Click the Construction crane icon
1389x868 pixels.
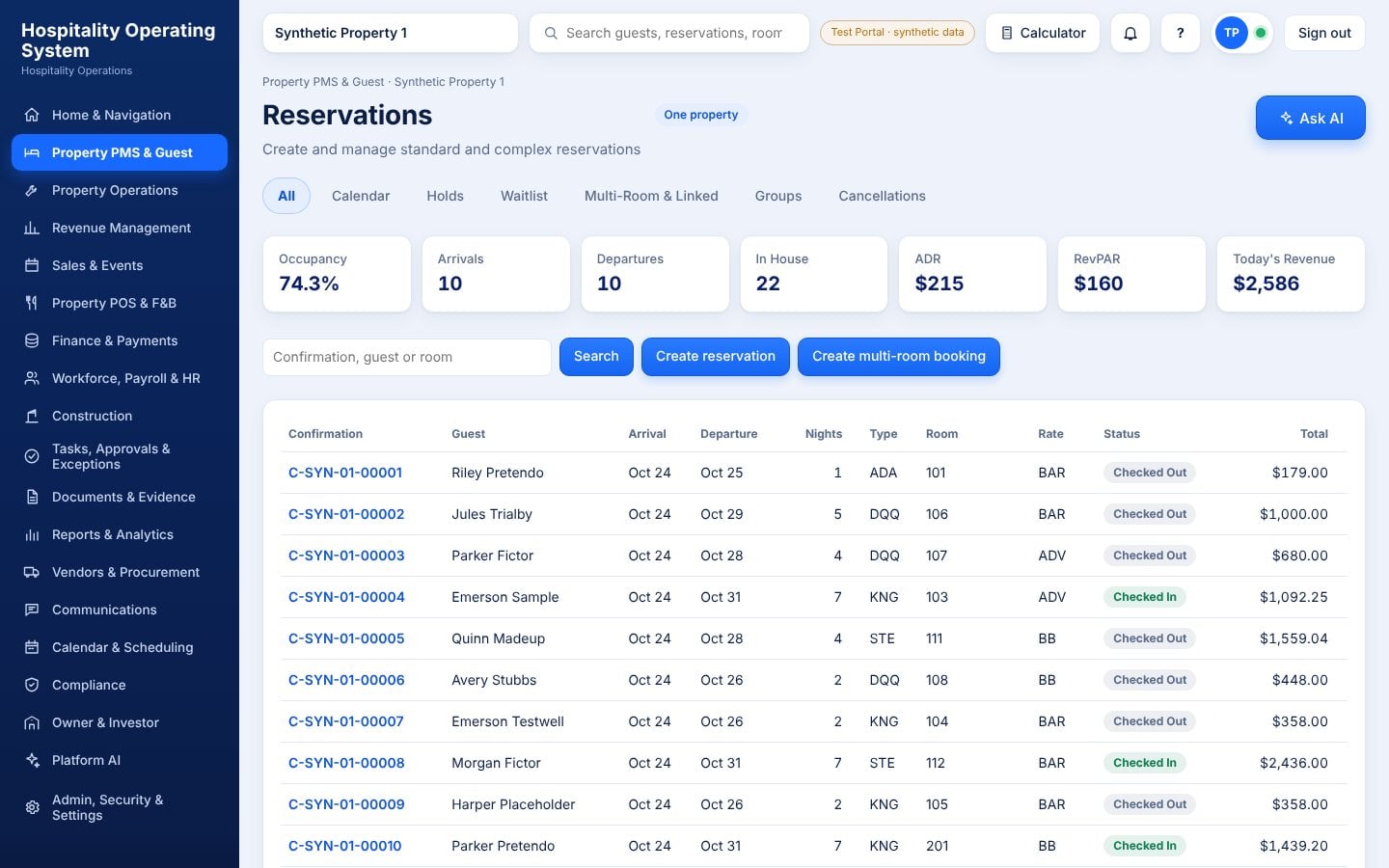pyautogui.click(x=32, y=416)
